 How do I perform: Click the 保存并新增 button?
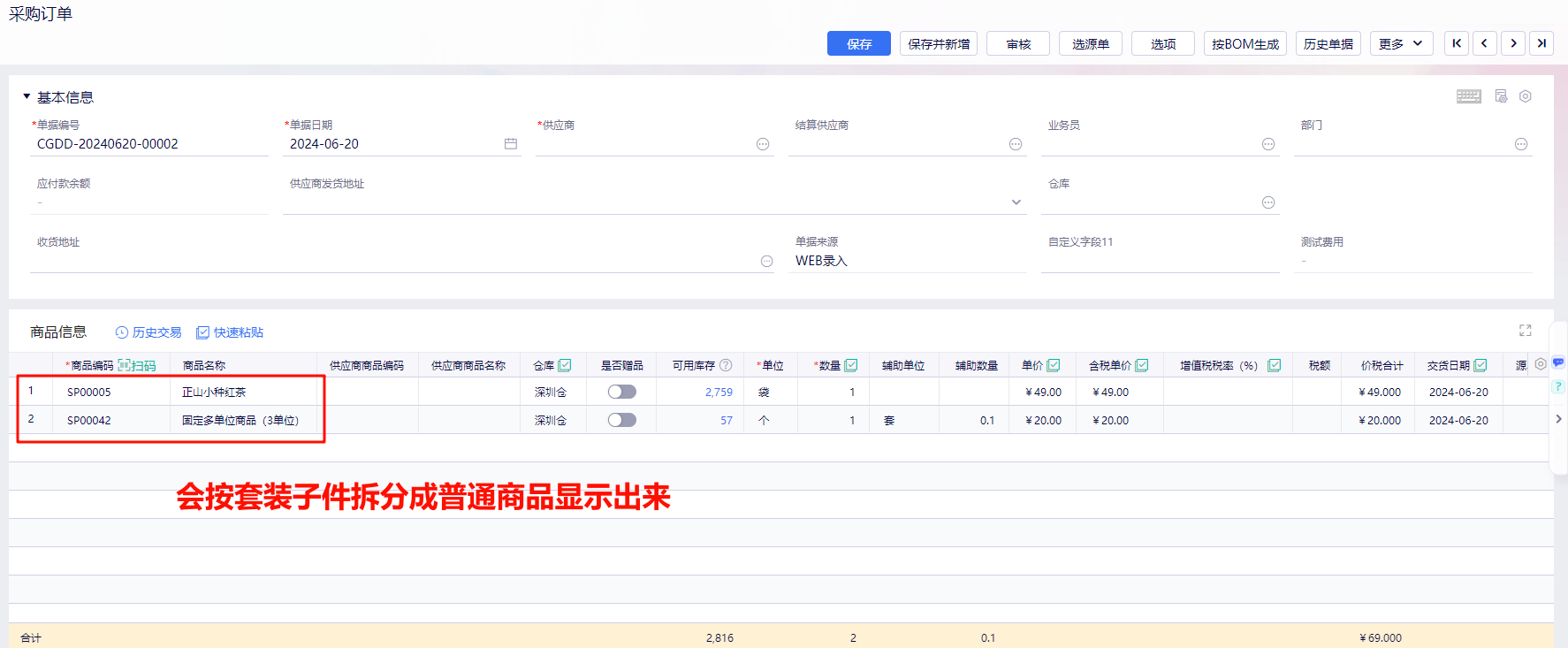pyautogui.click(x=939, y=43)
